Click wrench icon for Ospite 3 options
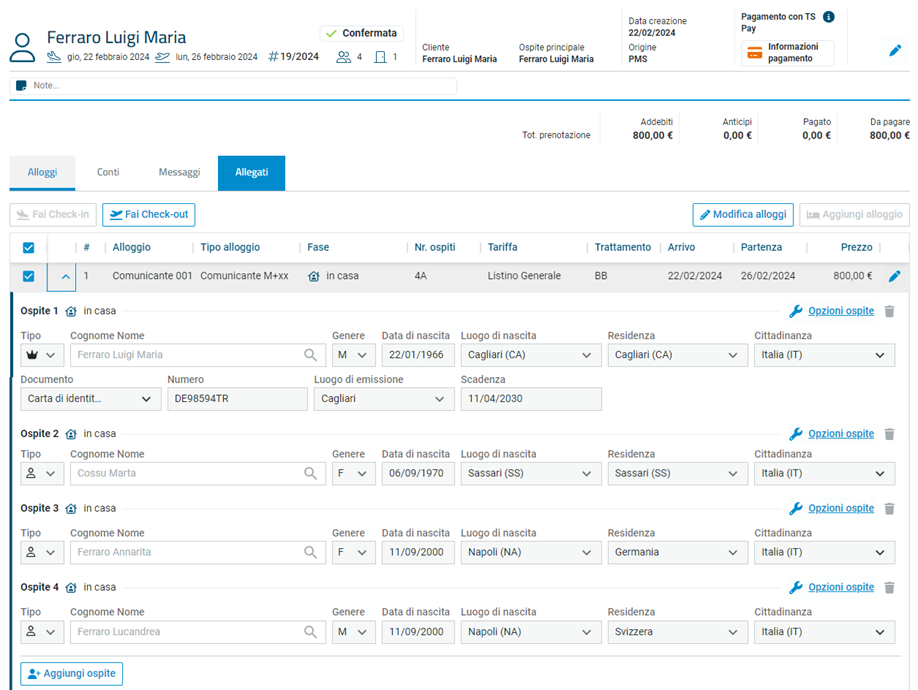The height and width of the screenshot is (690, 918). coord(795,509)
